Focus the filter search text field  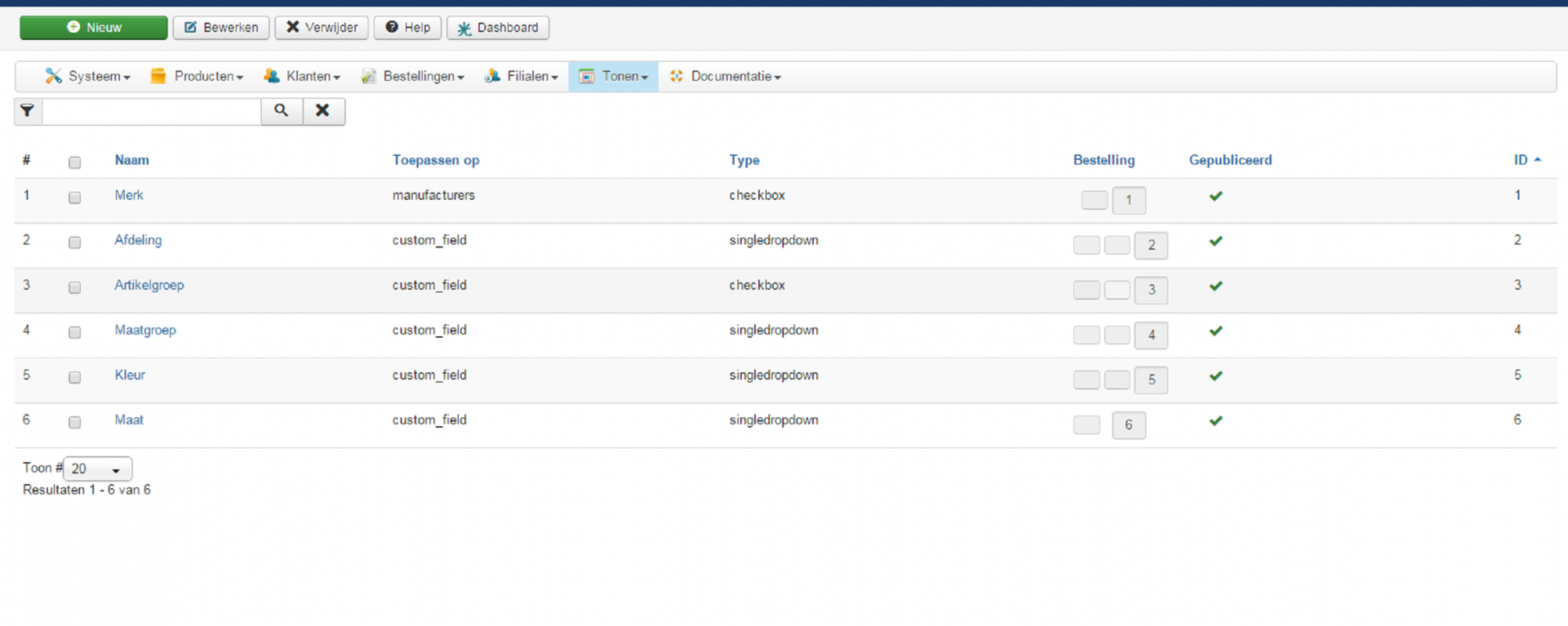tap(151, 111)
